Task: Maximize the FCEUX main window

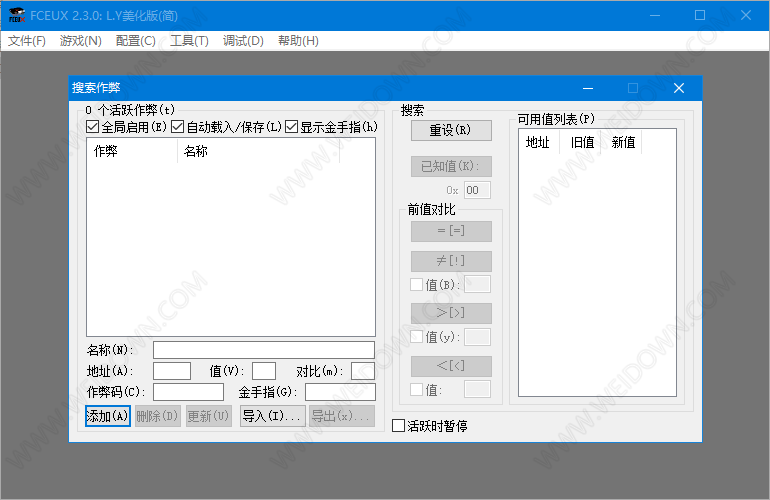Action: 700,15
